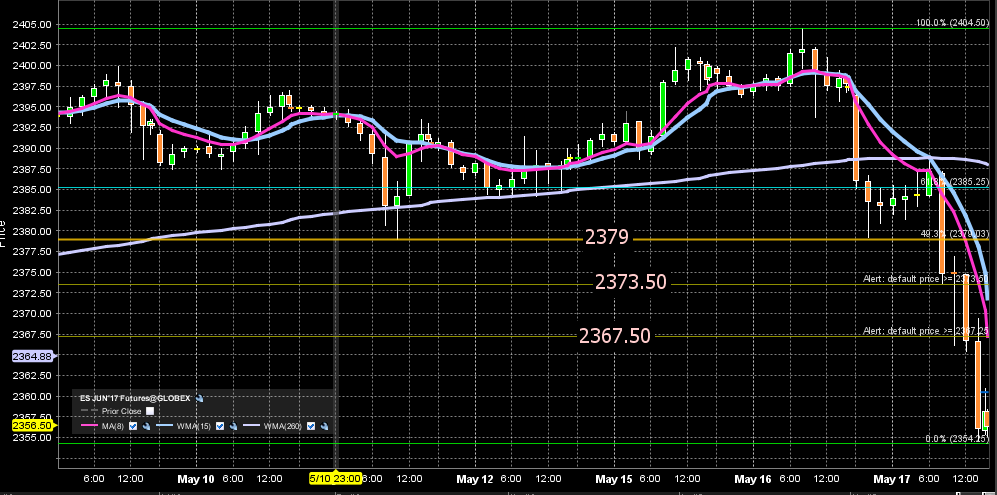This screenshot has width=997, height=495.
Task: Click the 100.0% (2404.50) Fibonacci label
Action: [x=952, y=23]
